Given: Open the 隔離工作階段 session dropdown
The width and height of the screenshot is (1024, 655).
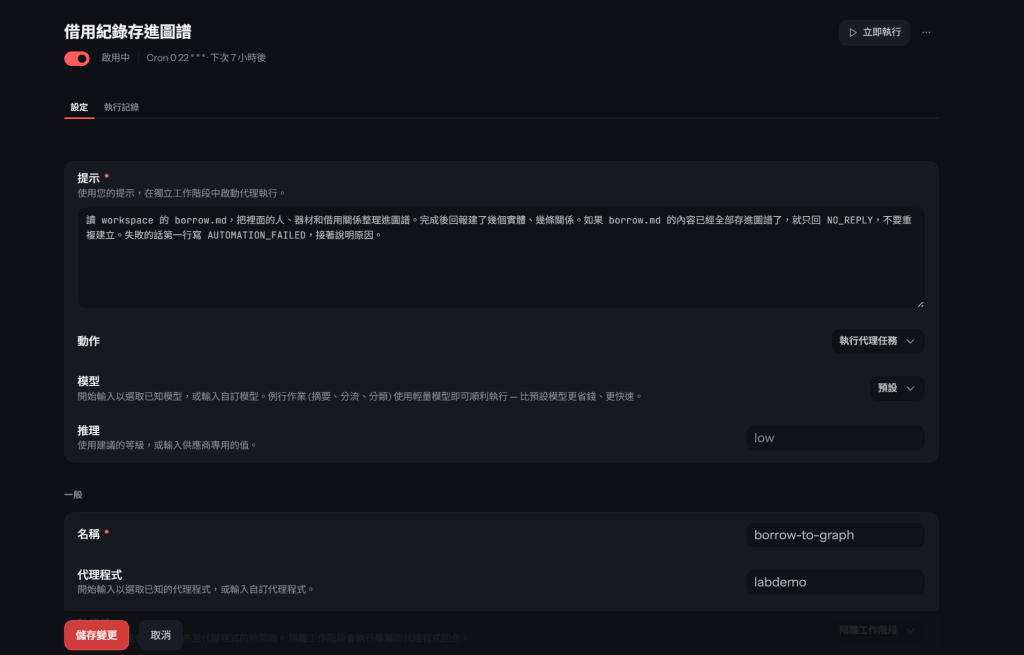Looking at the screenshot, I should click(877, 630).
